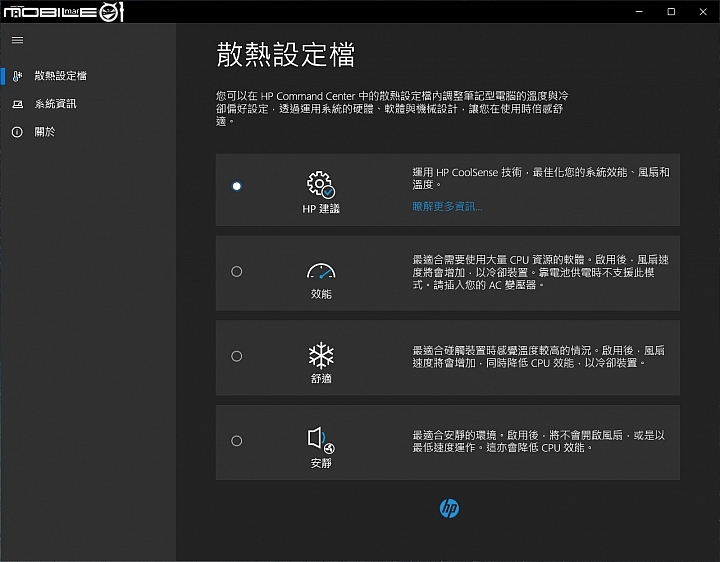Follow the 瞭解更多資訊... link
This screenshot has height=562, width=720.
tap(447, 207)
